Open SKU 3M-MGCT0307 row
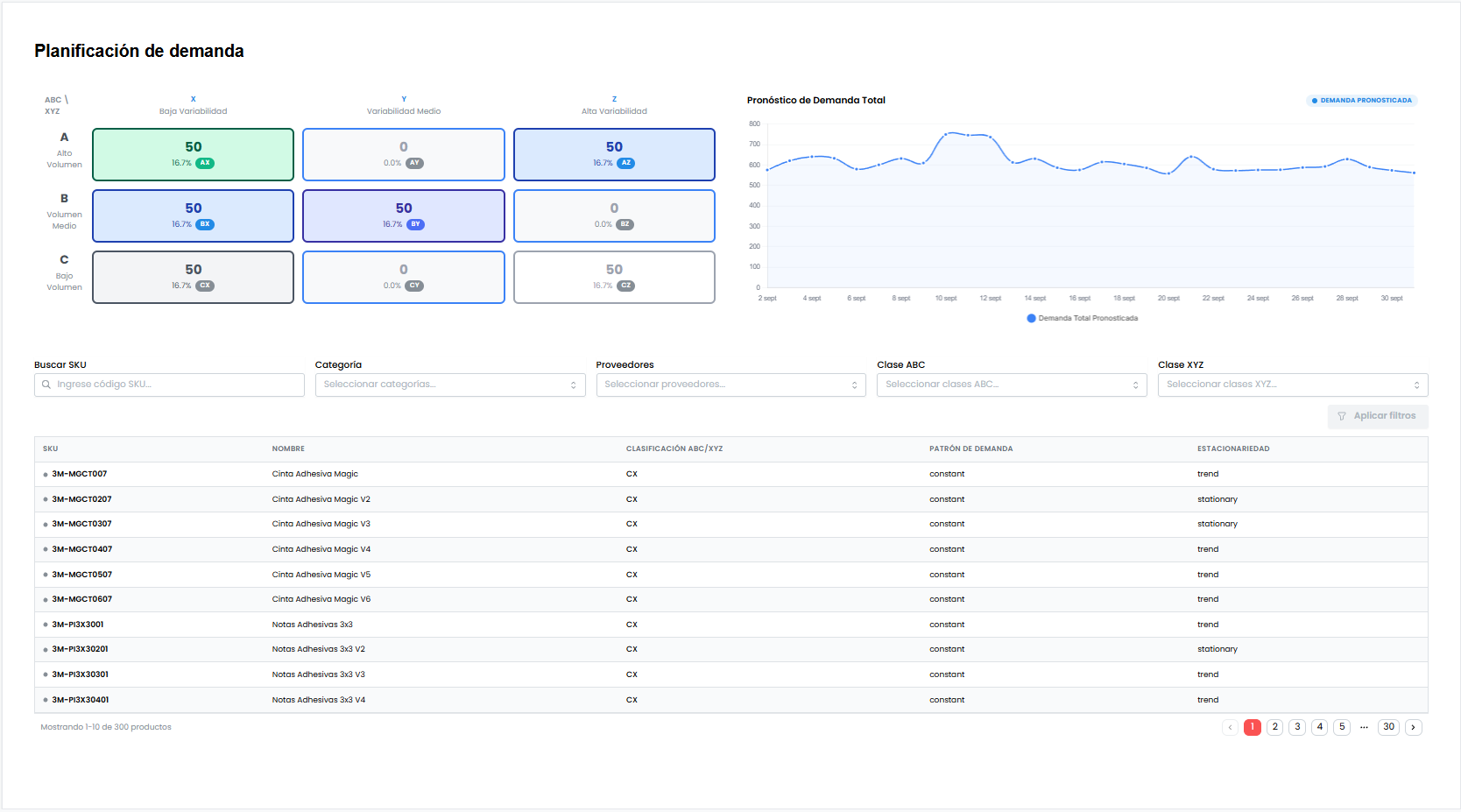 tap(81, 524)
